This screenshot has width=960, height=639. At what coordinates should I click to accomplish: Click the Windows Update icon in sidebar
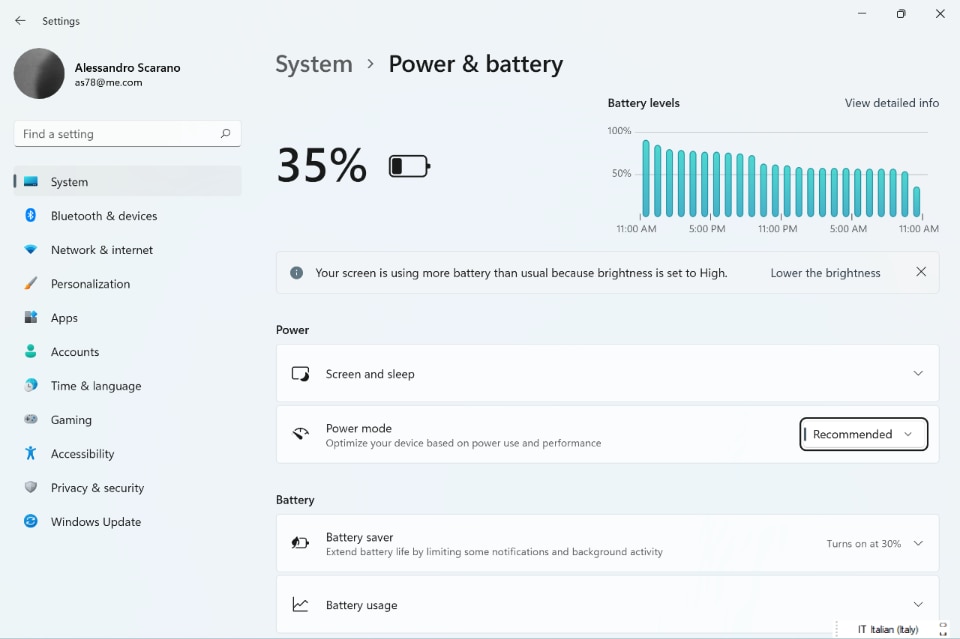[31, 522]
